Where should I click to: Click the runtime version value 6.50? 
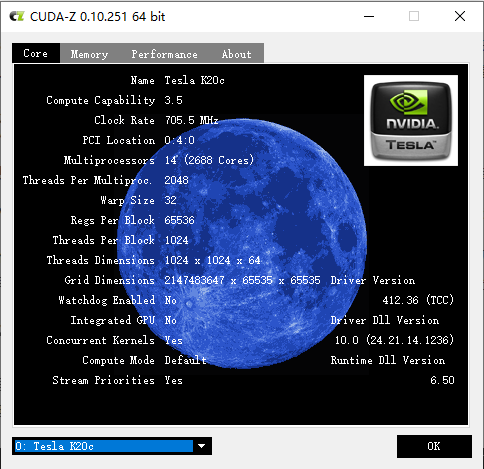pos(442,380)
